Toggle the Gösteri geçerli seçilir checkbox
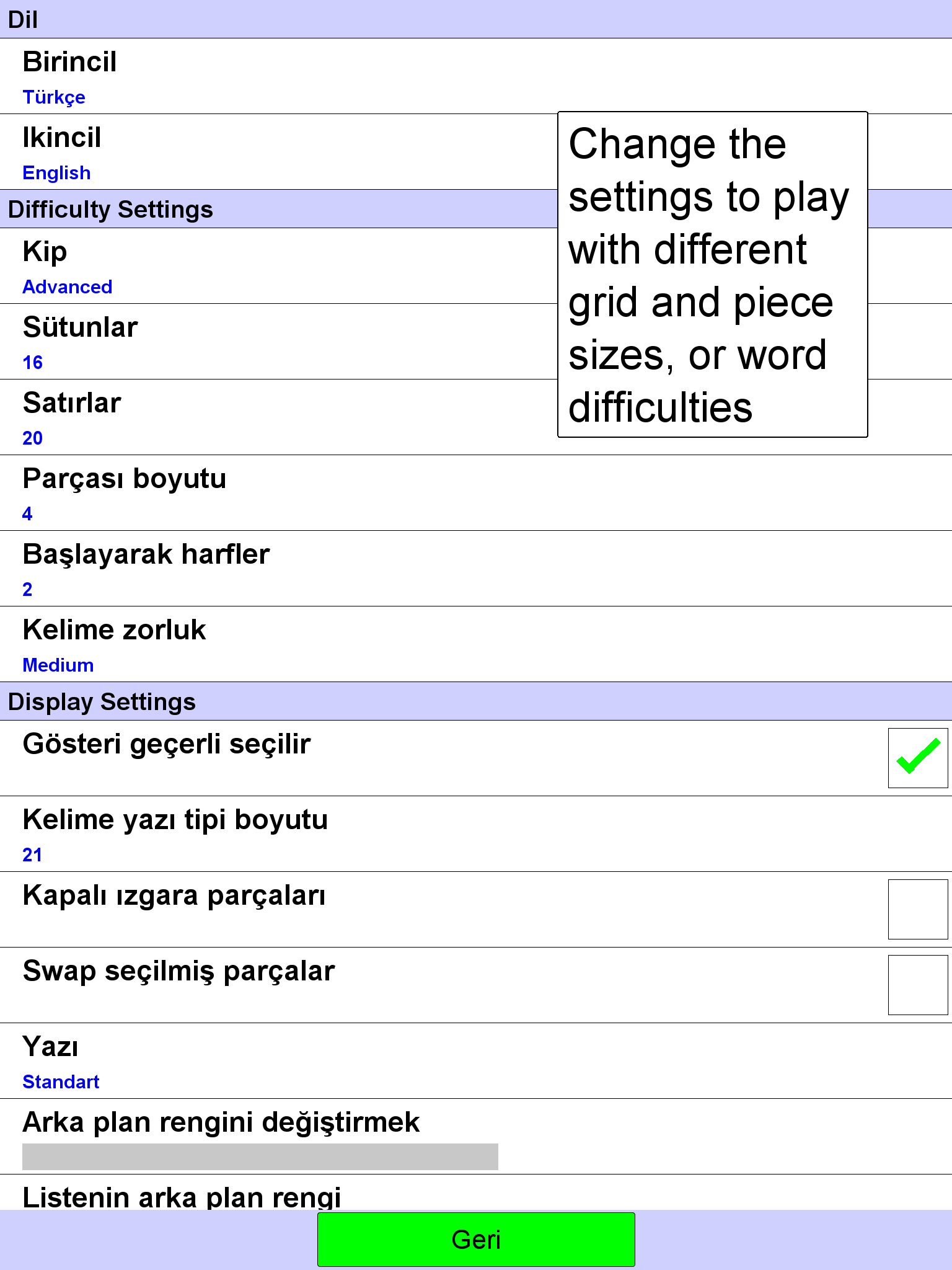Image resolution: width=952 pixels, height=1270 pixels. coord(917,758)
